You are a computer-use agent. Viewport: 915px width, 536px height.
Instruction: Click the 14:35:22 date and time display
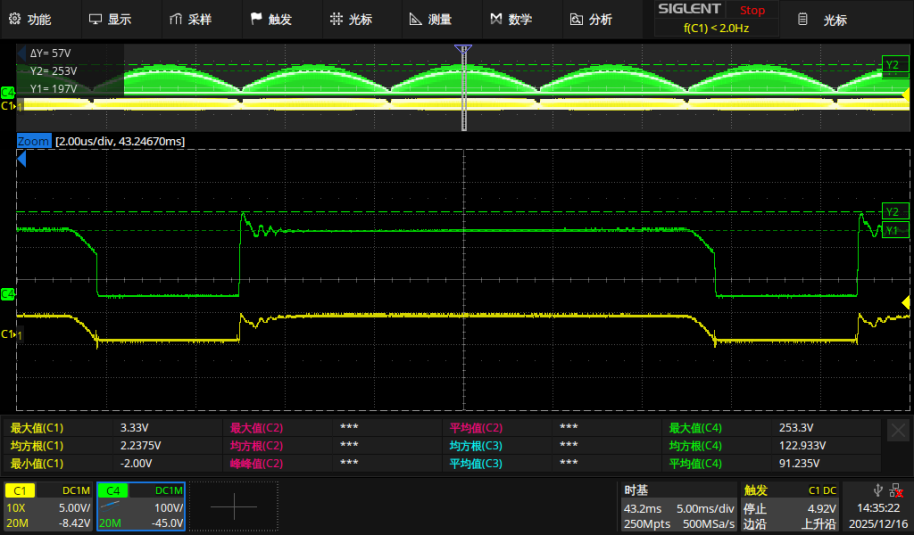point(878,516)
